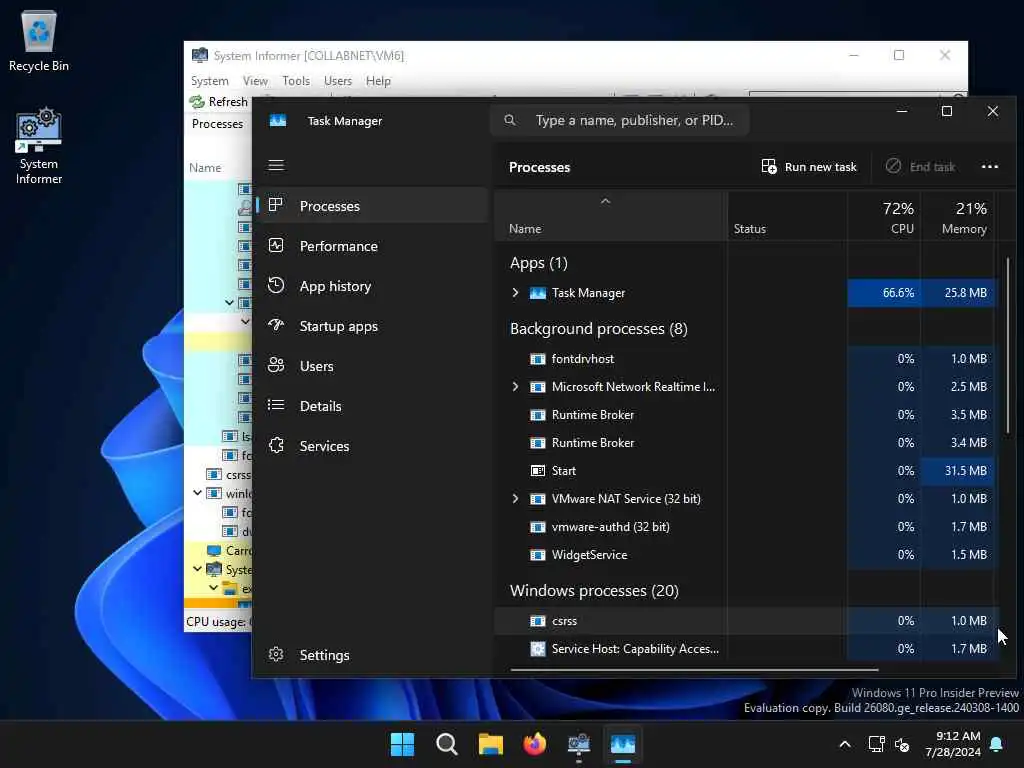The width and height of the screenshot is (1024, 768).
Task: Open taskbar Search
Action: tap(447, 744)
